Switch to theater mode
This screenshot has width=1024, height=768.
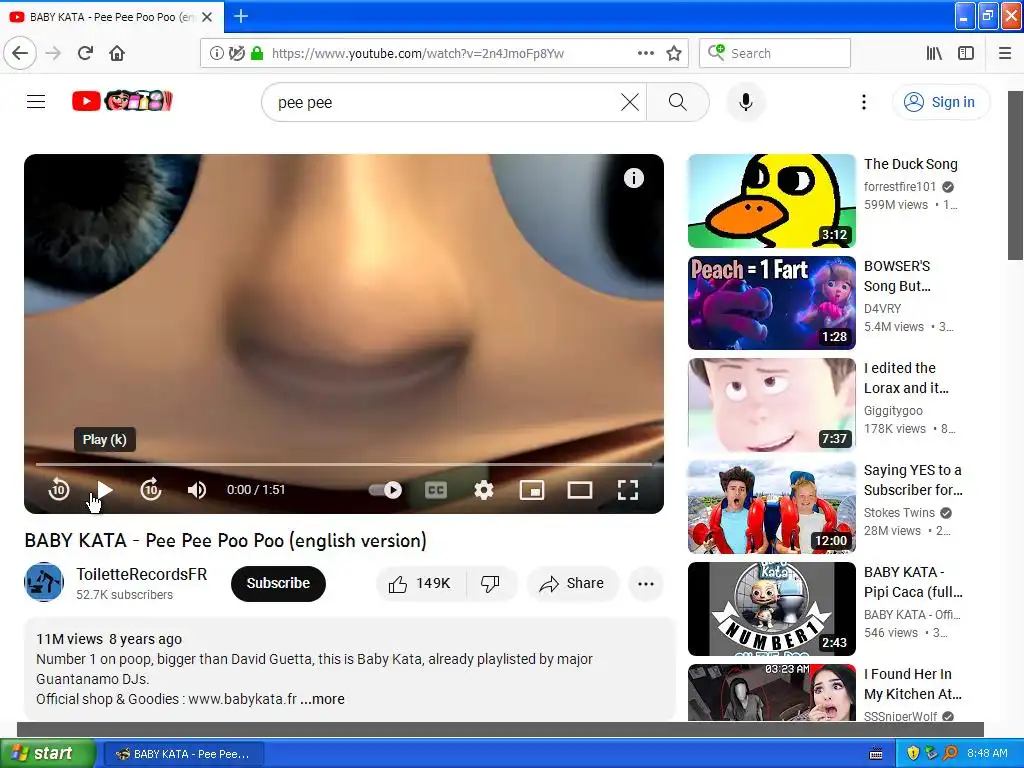(580, 490)
